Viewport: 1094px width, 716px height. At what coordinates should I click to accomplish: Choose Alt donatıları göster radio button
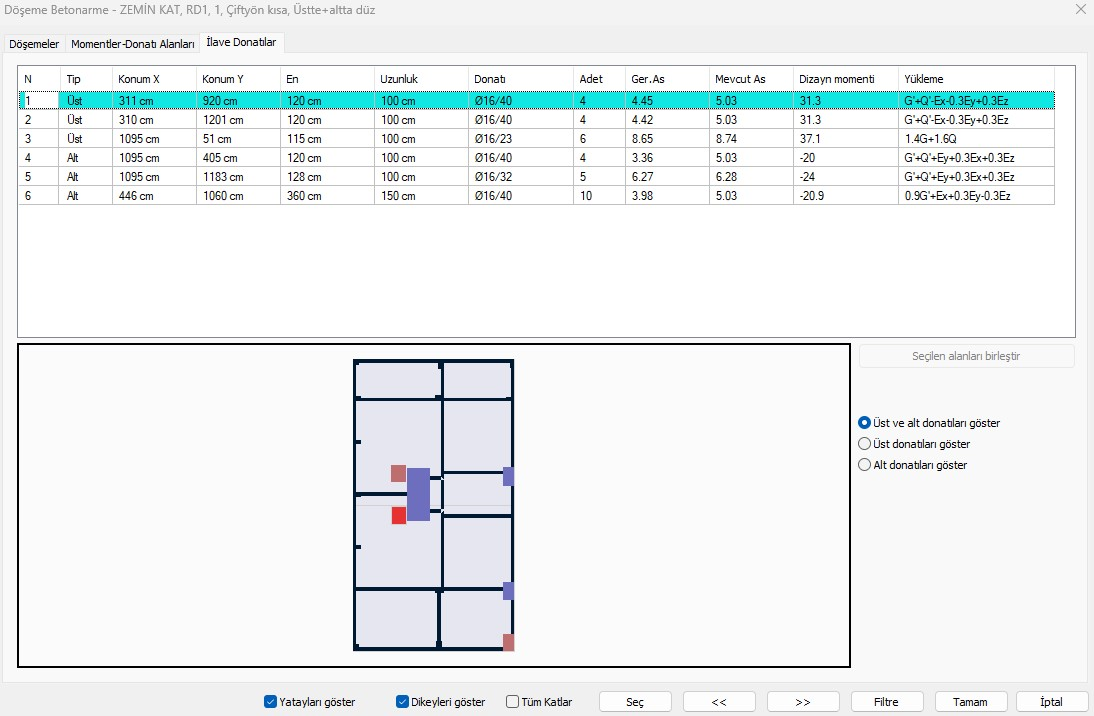(865, 465)
